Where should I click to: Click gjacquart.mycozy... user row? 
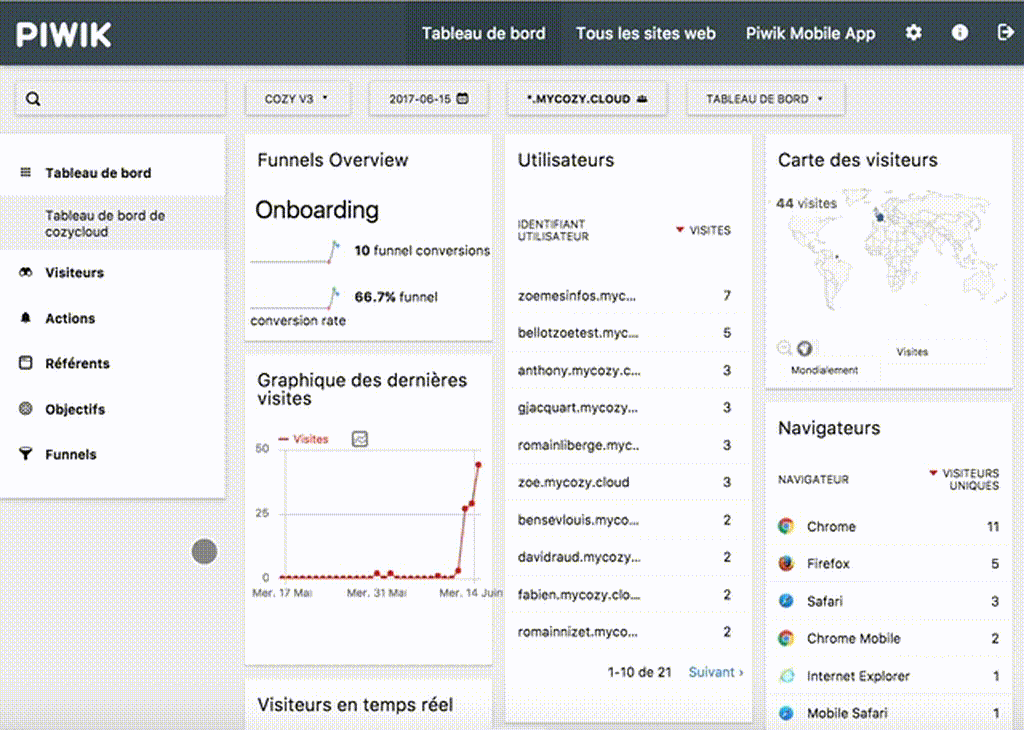click(628, 407)
